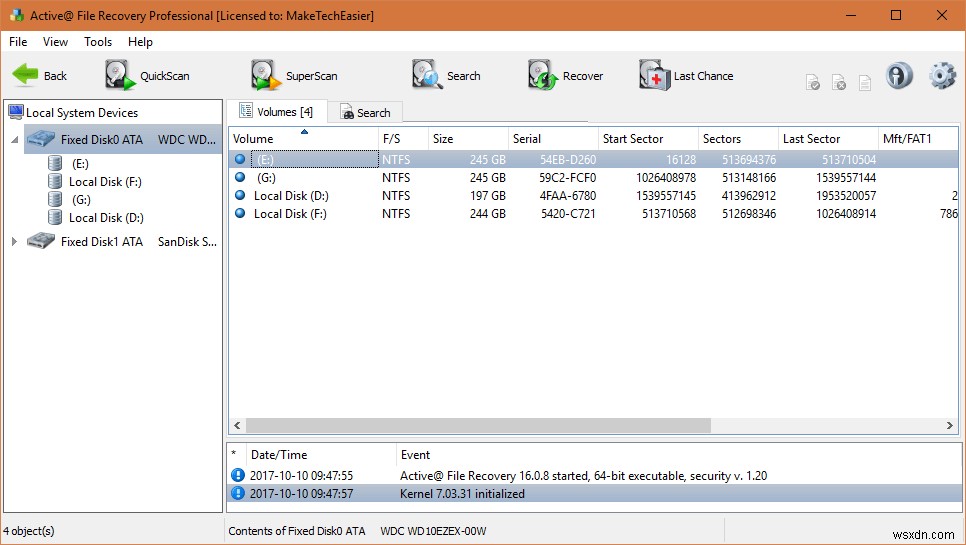Click blue dot of (E:) volume row
Viewport: 966px width, 545px height.
pyautogui.click(x=240, y=159)
